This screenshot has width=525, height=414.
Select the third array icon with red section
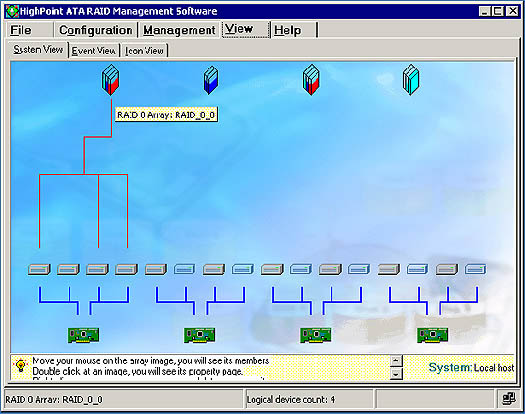pos(311,80)
